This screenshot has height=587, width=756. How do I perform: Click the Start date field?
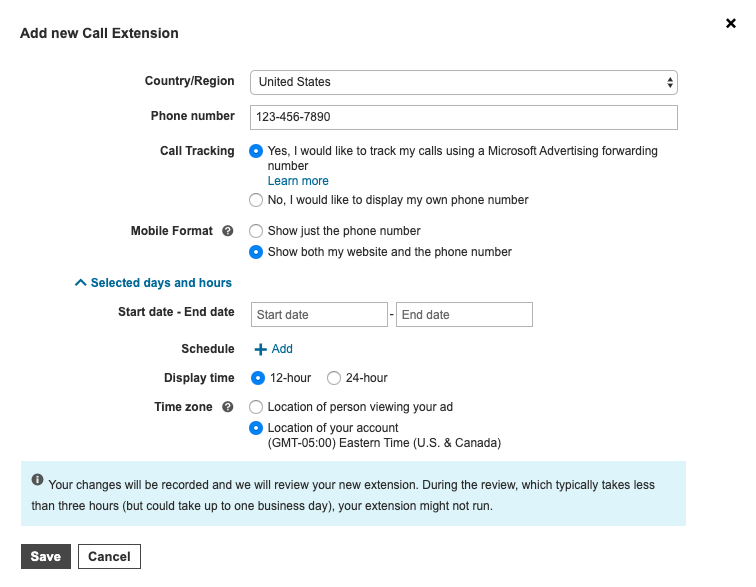pyautogui.click(x=319, y=315)
